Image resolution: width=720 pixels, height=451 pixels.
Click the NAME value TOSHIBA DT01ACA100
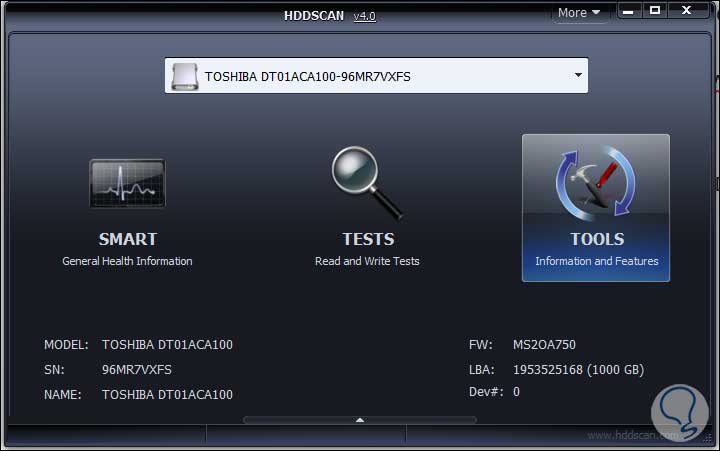(x=167, y=395)
